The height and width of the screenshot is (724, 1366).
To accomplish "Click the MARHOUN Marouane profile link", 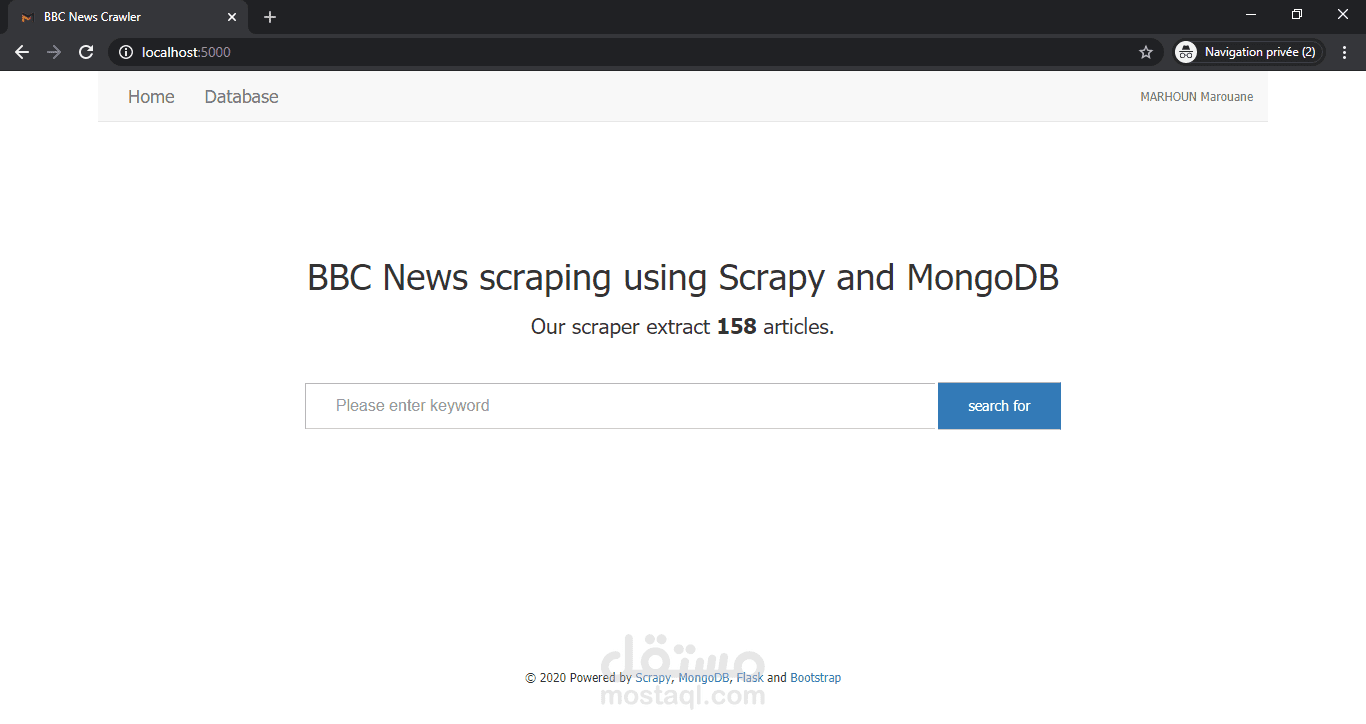I will [1196, 96].
